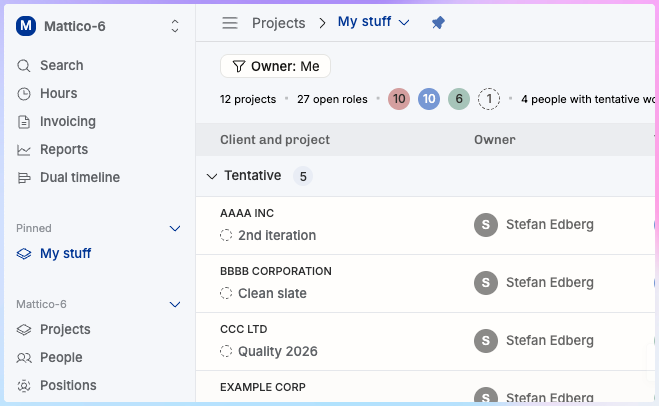
Task: Collapse the Tentative project group
Action: point(211,176)
